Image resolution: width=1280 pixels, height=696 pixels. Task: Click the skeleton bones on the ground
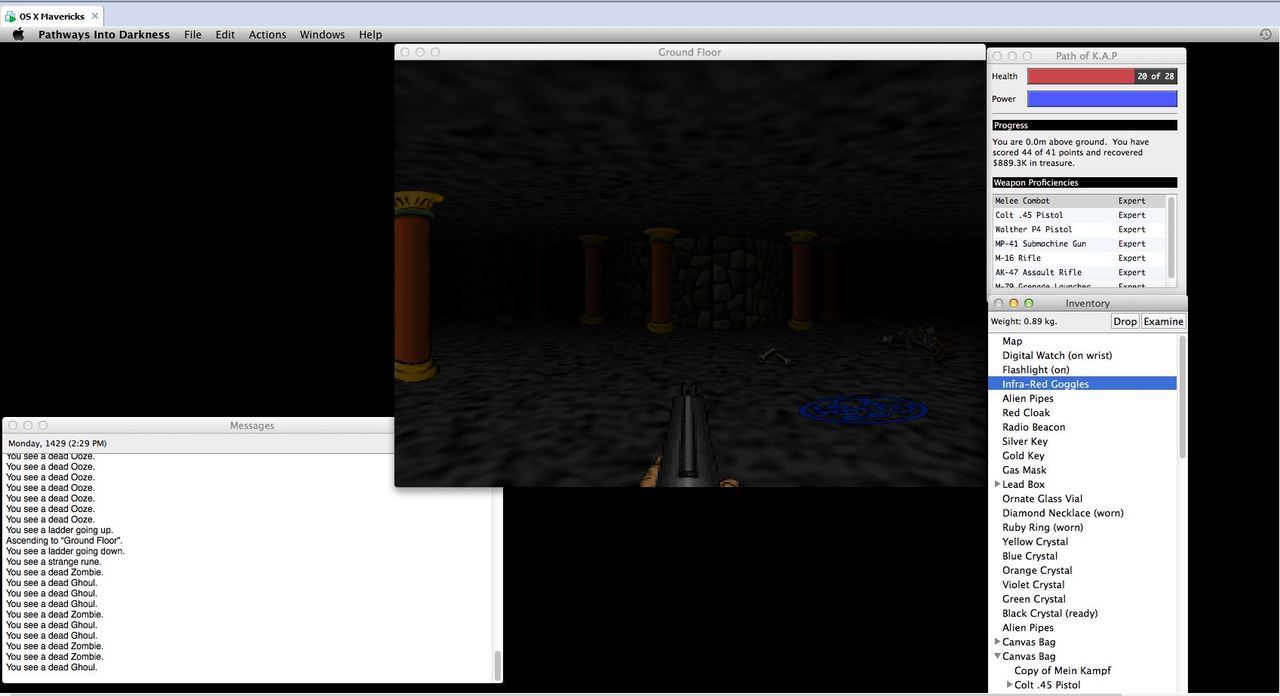click(775, 355)
